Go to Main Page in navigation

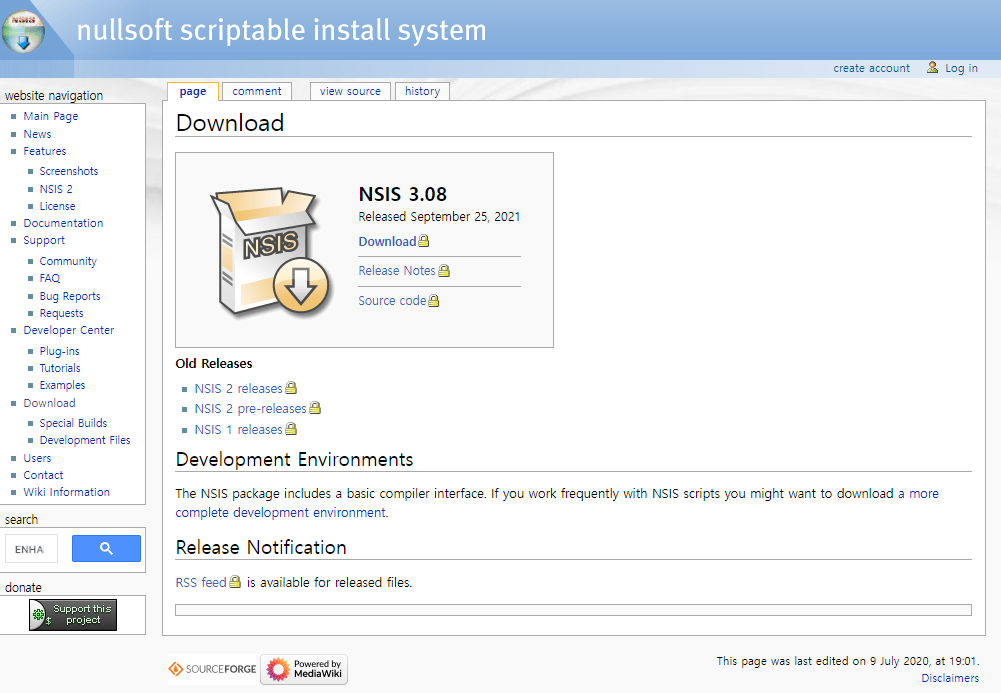pos(51,116)
